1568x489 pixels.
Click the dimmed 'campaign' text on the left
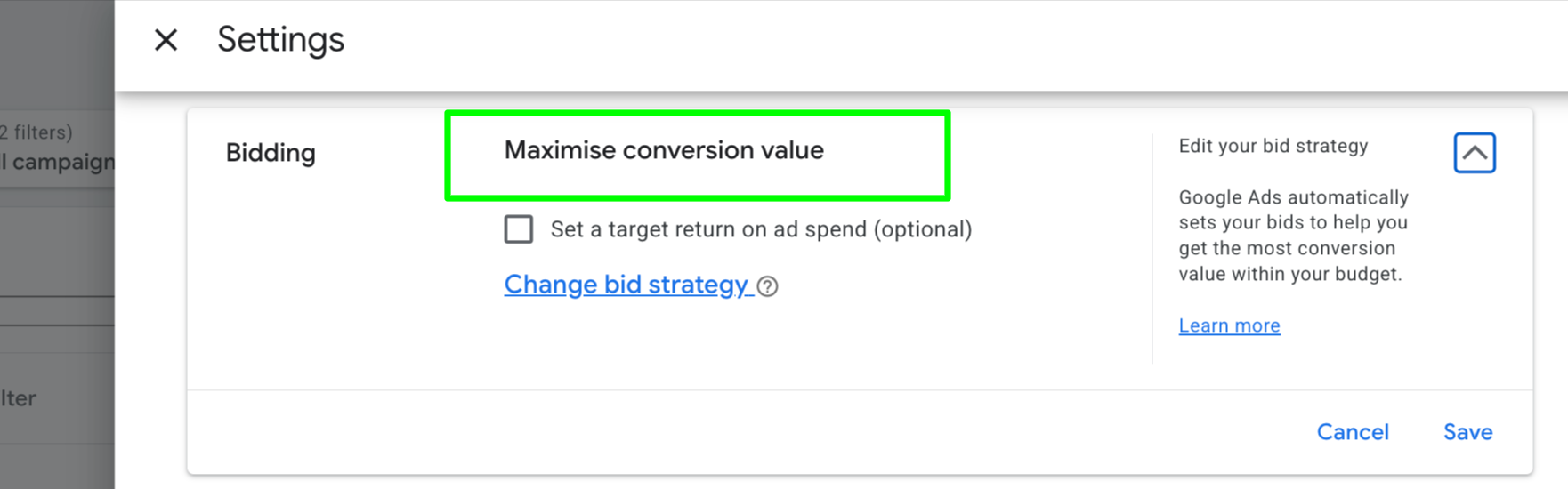[62, 162]
